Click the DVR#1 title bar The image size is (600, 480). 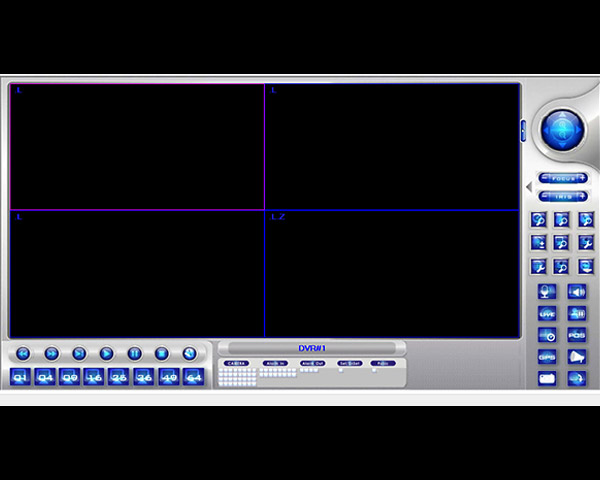(312, 348)
